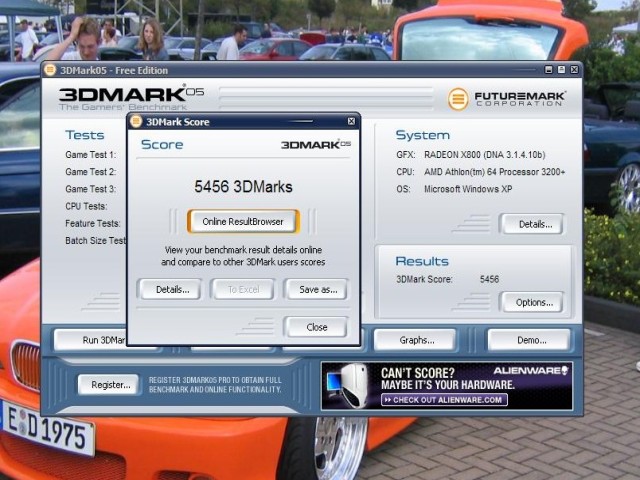This screenshot has width=640, height=480.
Task: Close the 3DMark Score dialog with Close button
Action: point(317,327)
